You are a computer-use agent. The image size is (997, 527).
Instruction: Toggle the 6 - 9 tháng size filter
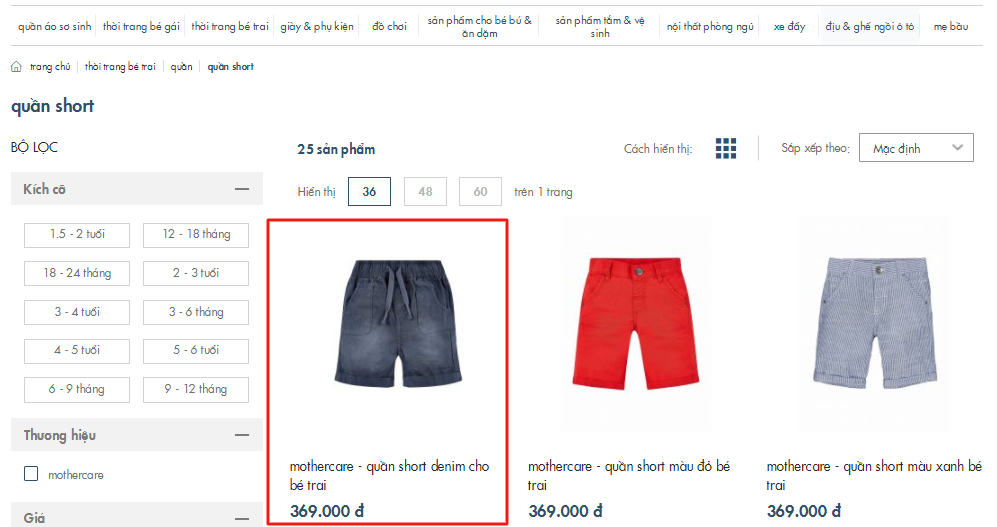77,390
